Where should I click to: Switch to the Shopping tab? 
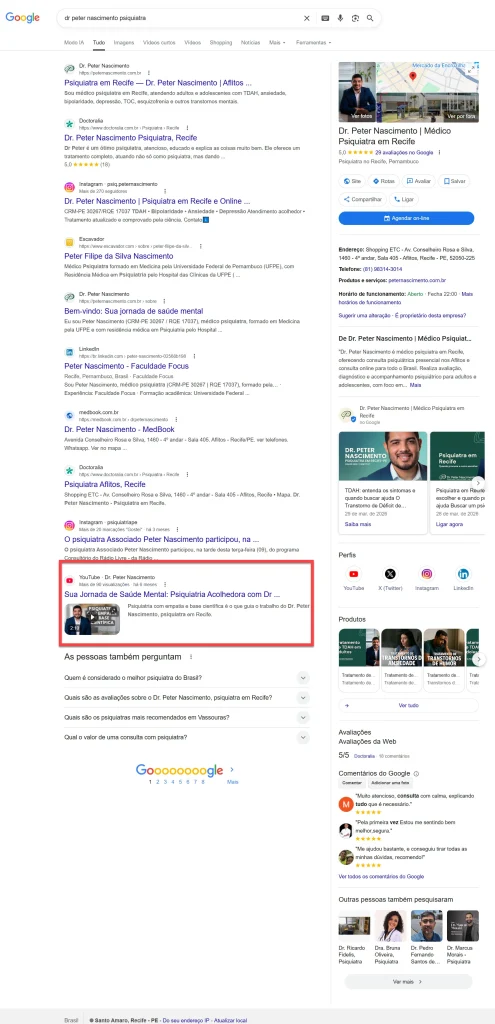pos(221,42)
